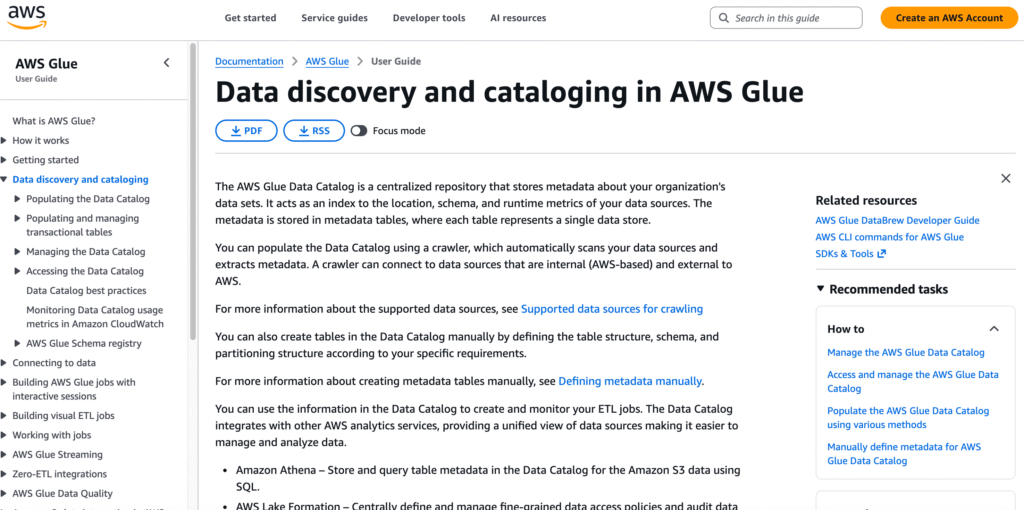Collapse the How to card chevron
Image resolution: width=1024 pixels, height=510 pixels.
[x=994, y=329]
